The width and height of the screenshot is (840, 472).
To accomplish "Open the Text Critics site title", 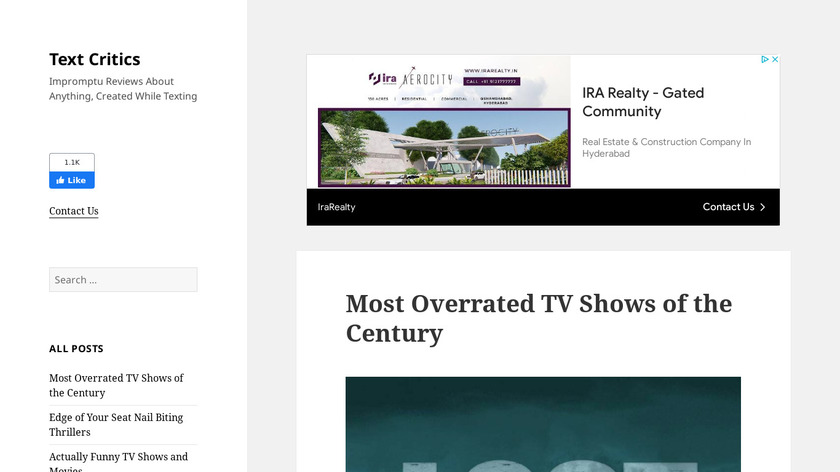I will pyautogui.click(x=95, y=59).
